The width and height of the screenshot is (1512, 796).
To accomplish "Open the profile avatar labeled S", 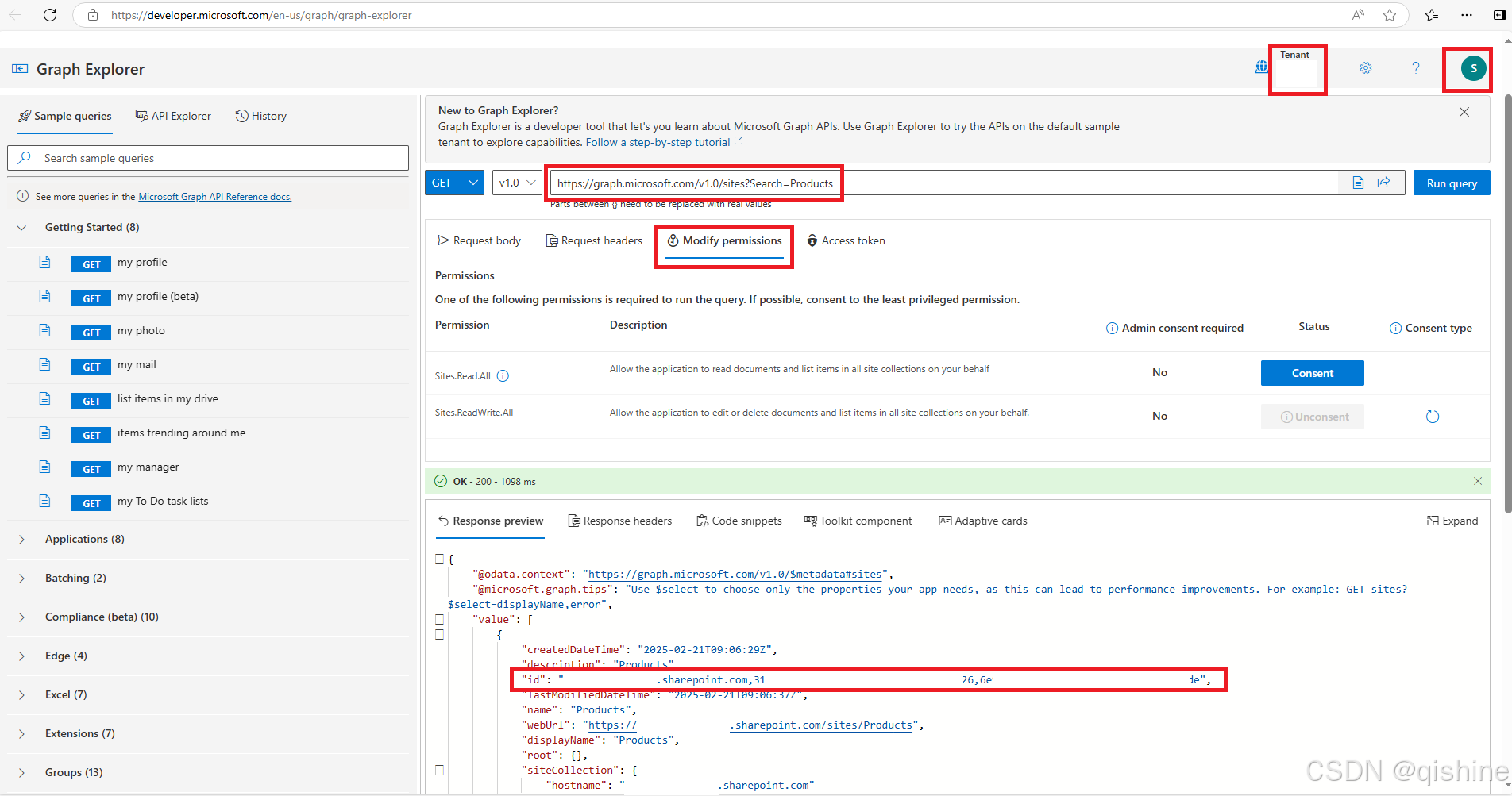I will [1474, 68].
